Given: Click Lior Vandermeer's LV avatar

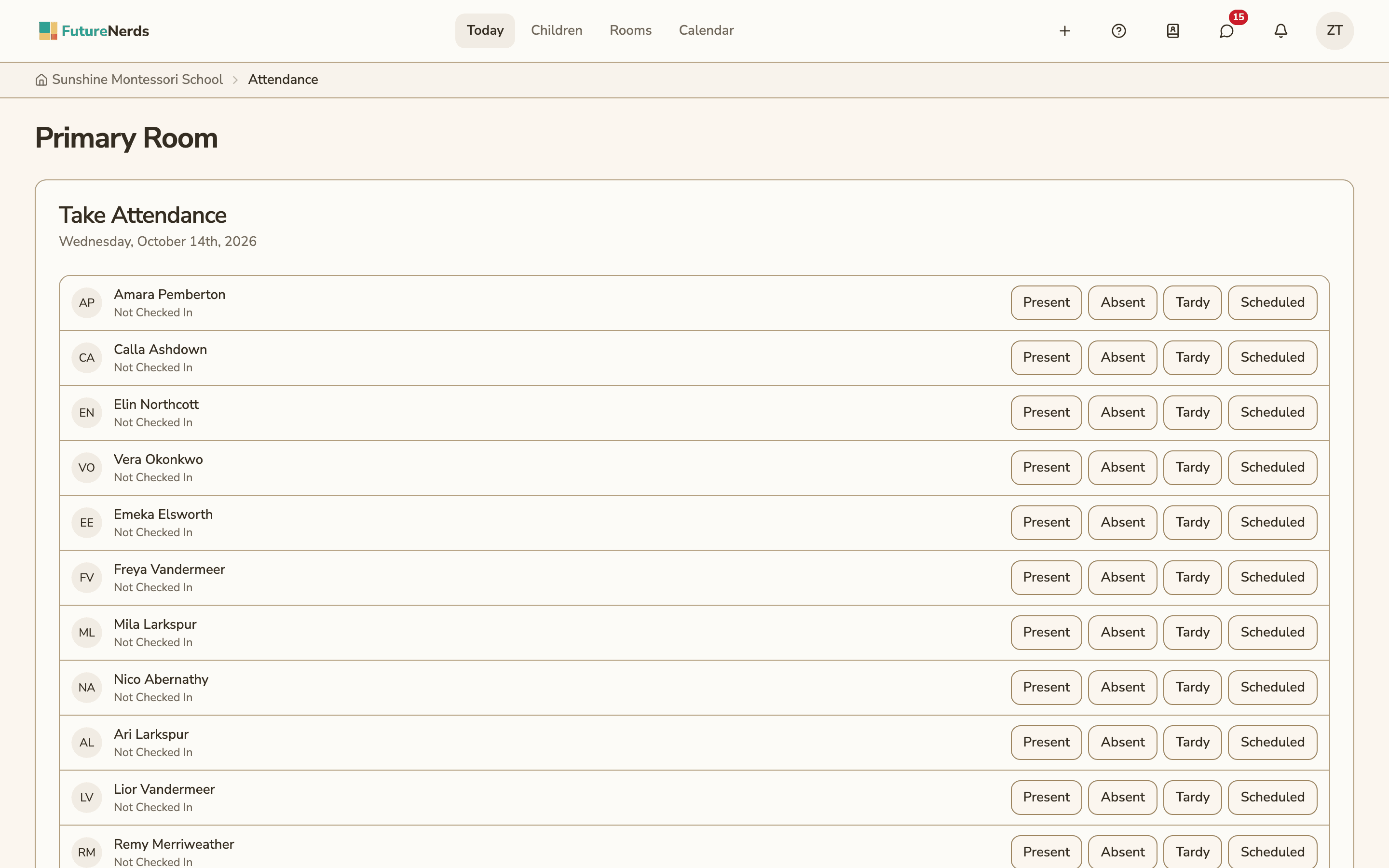Looking at the screenshot, I should [x=87, y=798].
